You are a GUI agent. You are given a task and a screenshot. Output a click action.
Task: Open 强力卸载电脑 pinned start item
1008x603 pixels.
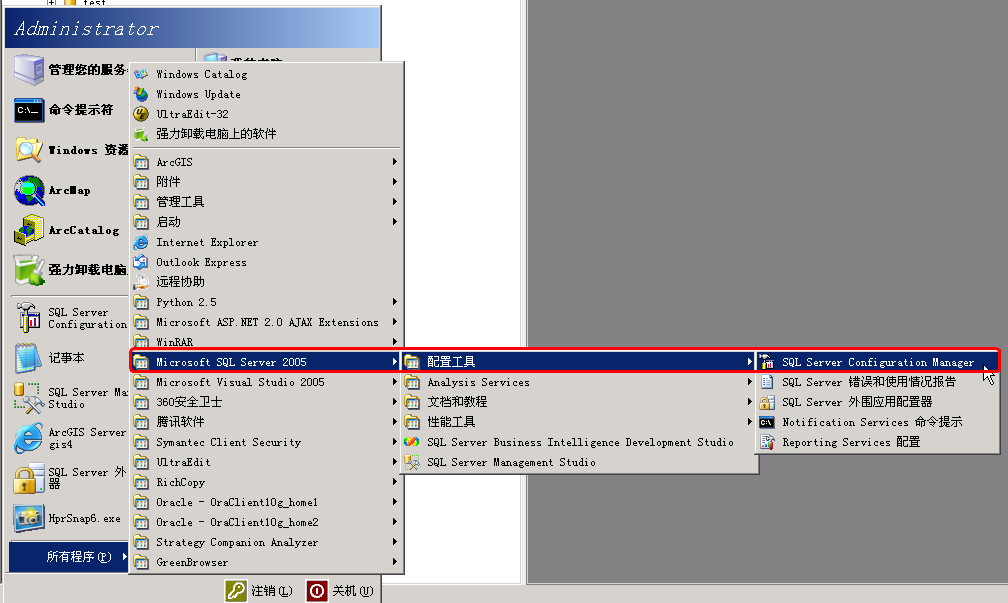[70, 270]
